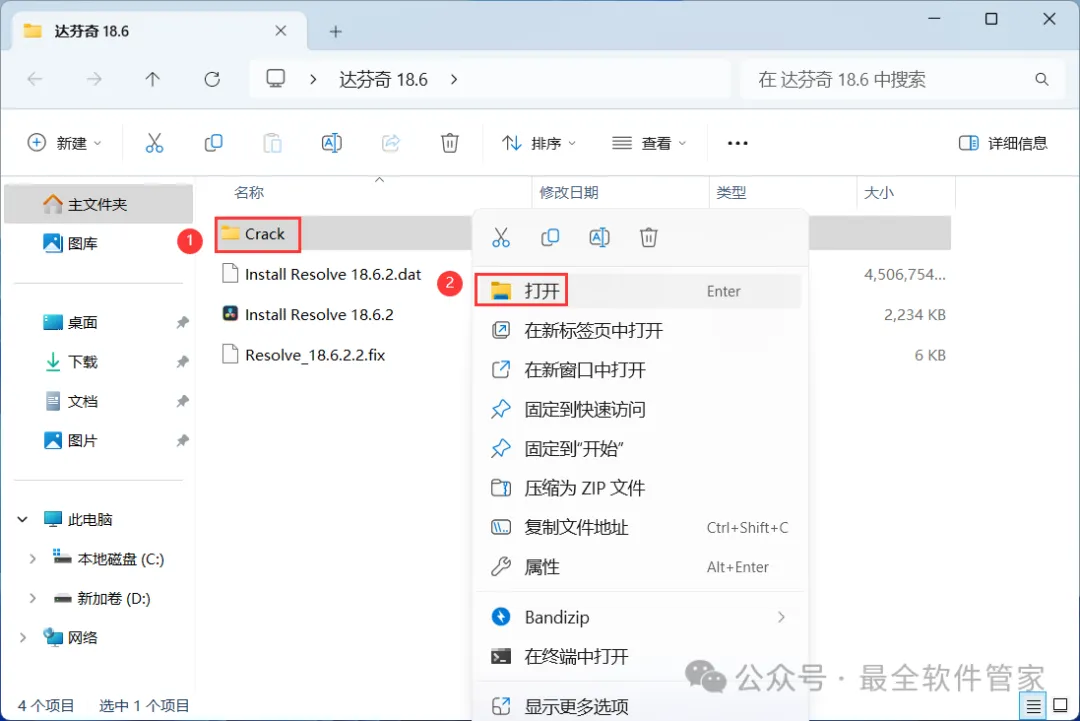The height and width of the screenshot is (721, 1080).
Task: Click Rename icon in the context menu
Action: click(x=599, y=238)
